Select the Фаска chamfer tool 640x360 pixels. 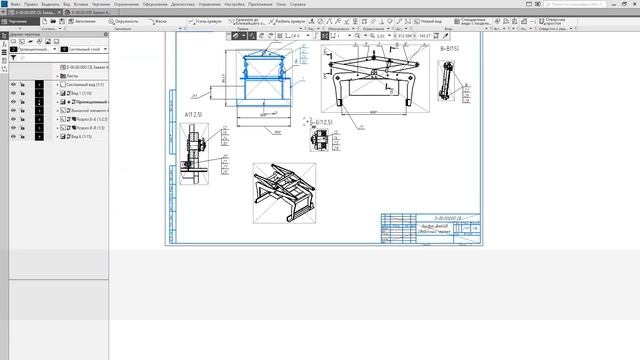coord(157,21)
